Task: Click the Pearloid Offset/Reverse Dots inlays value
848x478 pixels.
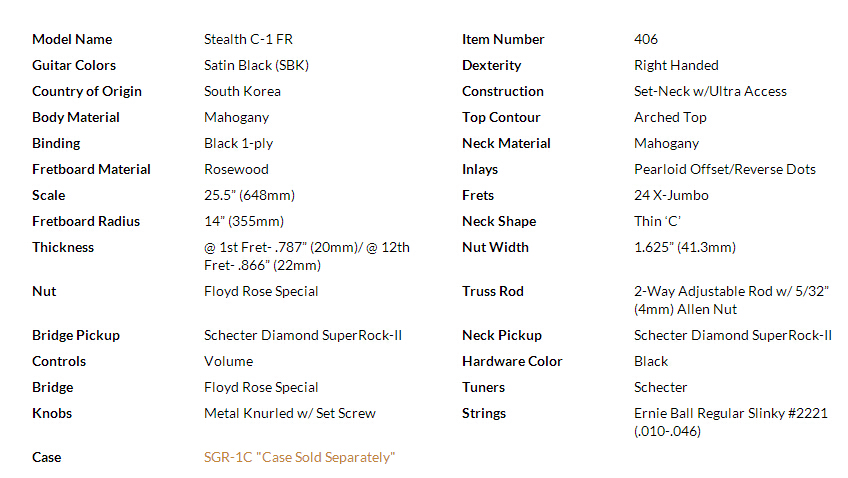Action: click(x=725, y=169)
